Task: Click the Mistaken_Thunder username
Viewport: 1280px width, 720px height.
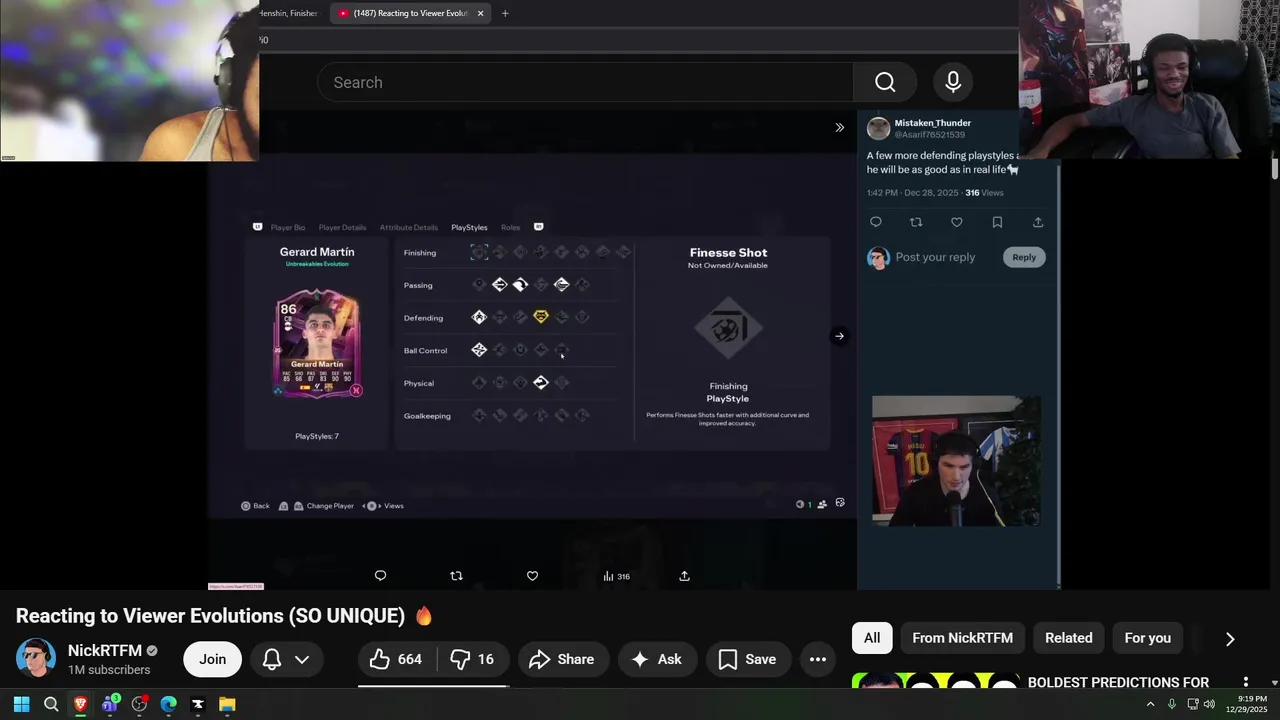Action: (932, 123)
